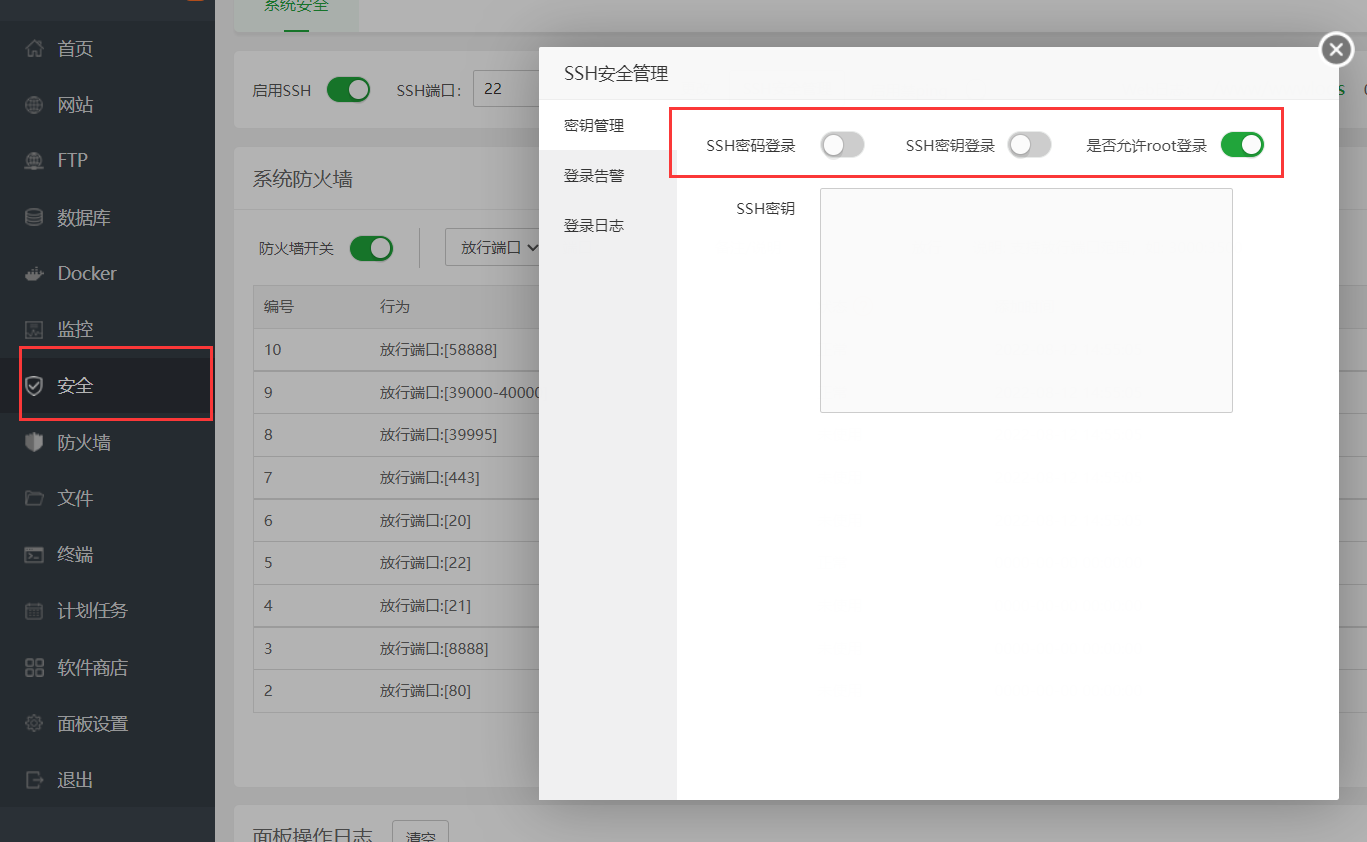Toggle SSH密钥登录 switch
The height and width of the screenshot is (842, 1367).
pos(1029,145)
